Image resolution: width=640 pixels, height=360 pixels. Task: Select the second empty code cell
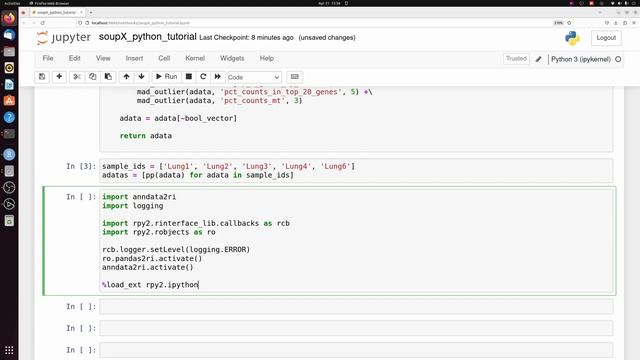click(356, 328)
